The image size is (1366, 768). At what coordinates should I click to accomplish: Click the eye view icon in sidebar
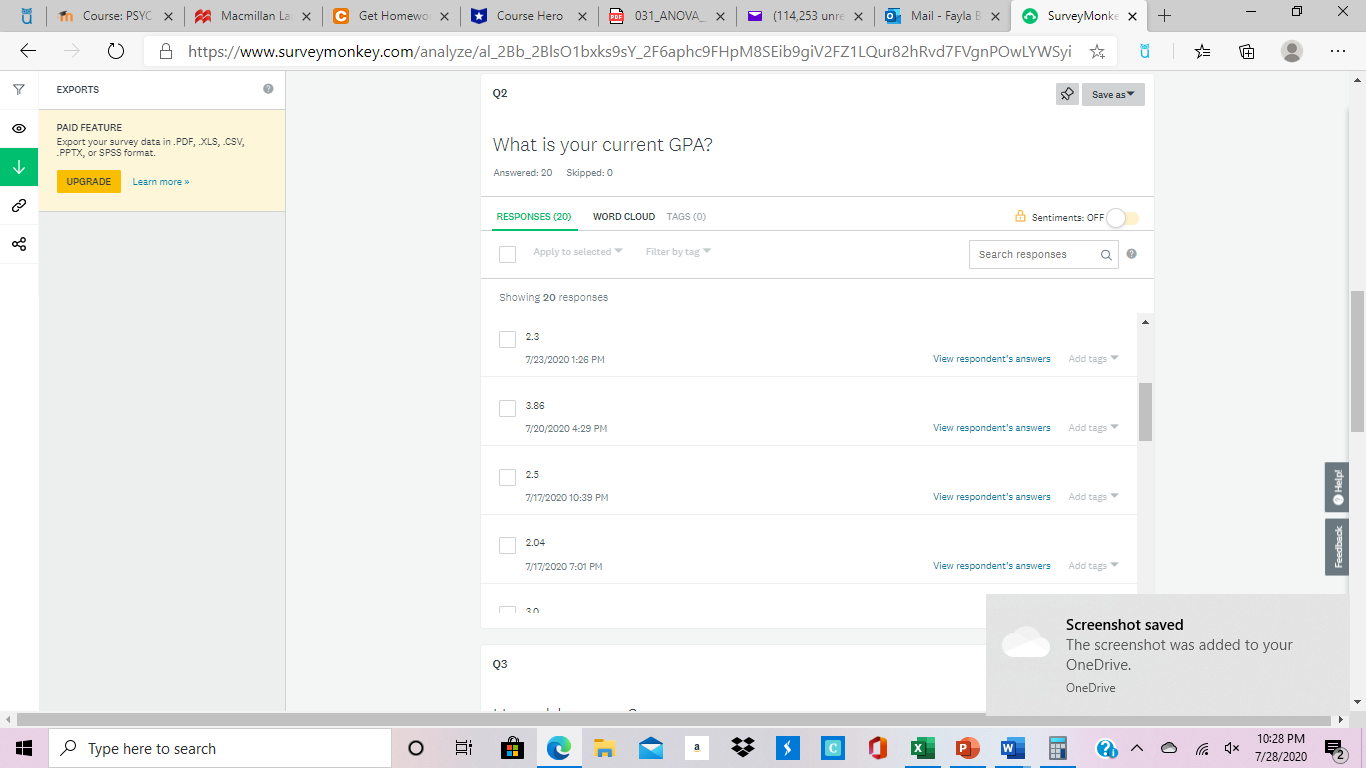(19, 129)
